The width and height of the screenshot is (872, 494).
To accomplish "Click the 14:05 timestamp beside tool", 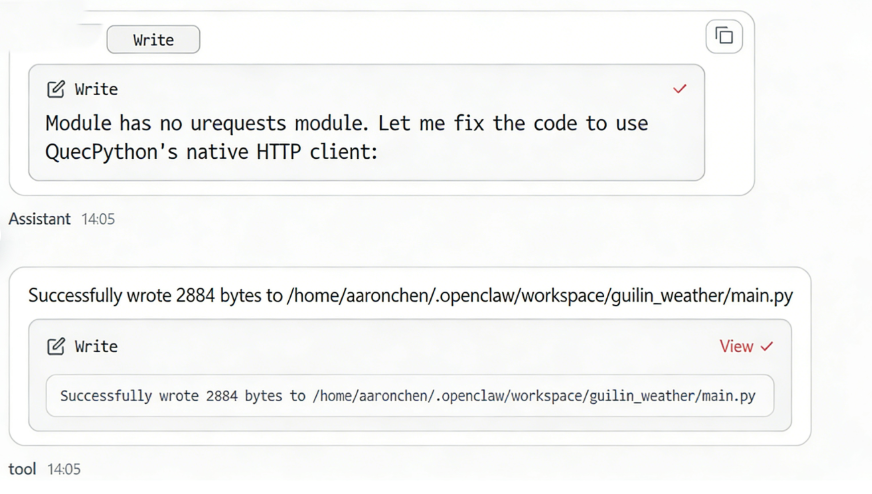I will point(63,469).
